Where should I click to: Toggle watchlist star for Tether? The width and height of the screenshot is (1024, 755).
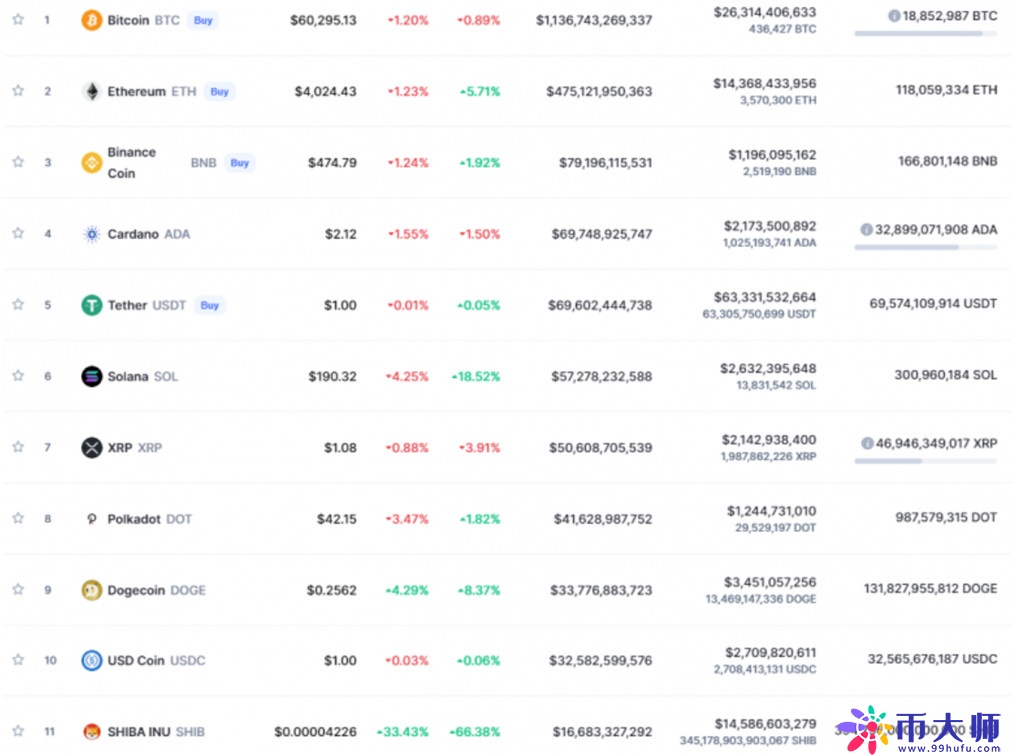tap(18, 304)
